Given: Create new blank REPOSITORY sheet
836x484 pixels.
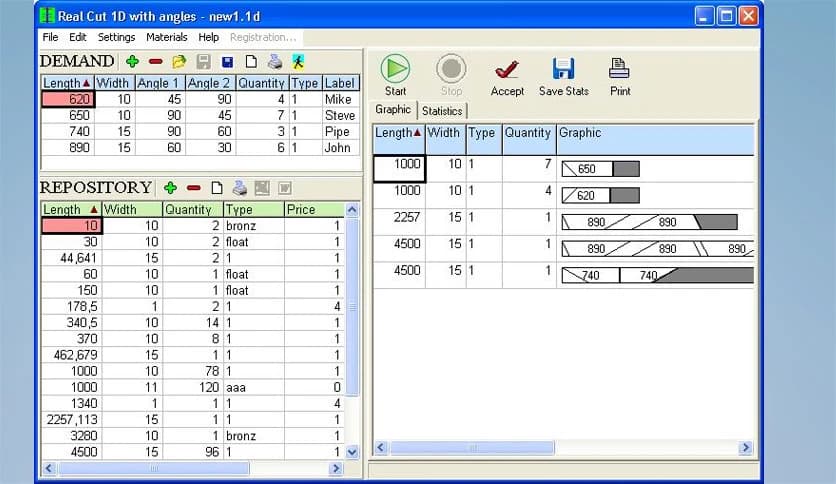Looking at the screenshot, I should click(x=217, y=188).
